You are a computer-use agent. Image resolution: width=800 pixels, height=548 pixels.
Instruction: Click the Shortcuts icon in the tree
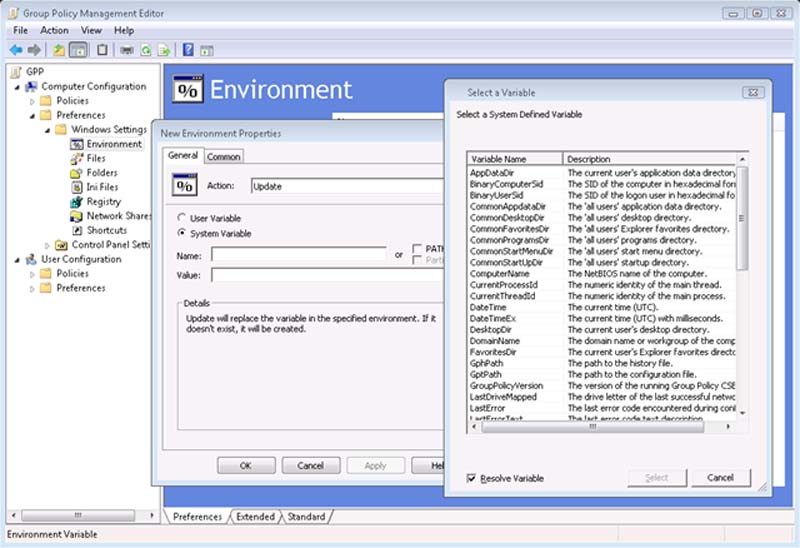[x=77, y=230]
